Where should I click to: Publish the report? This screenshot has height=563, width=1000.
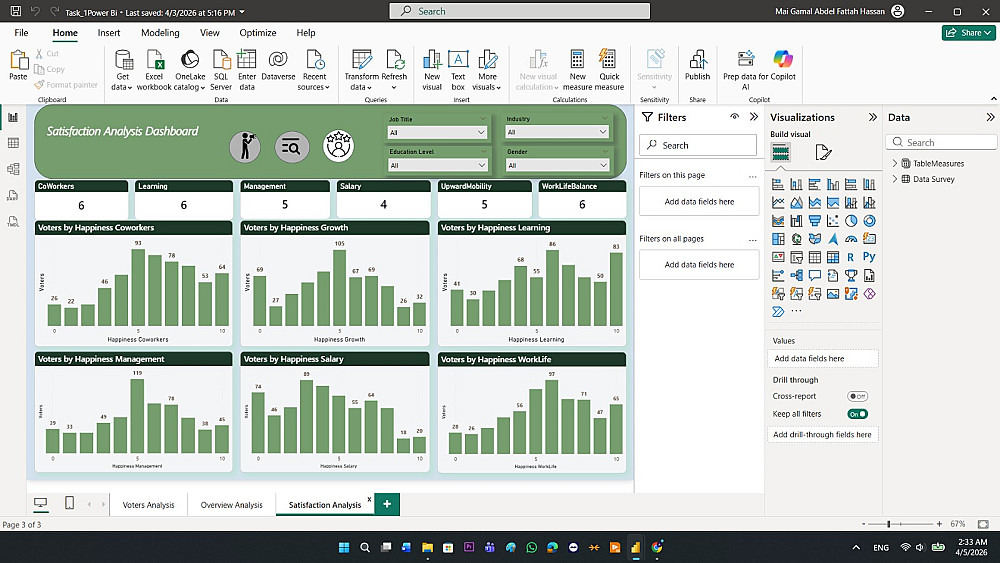(x=697, y=66)
